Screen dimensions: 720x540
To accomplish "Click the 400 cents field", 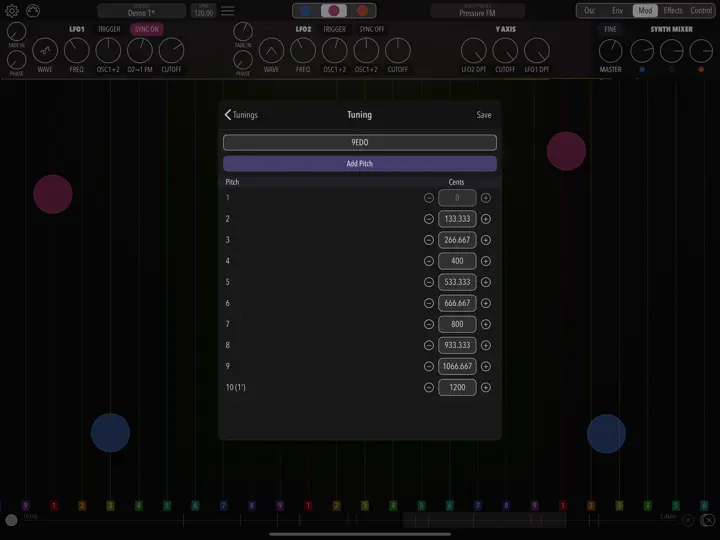I will tap(457, 261).
